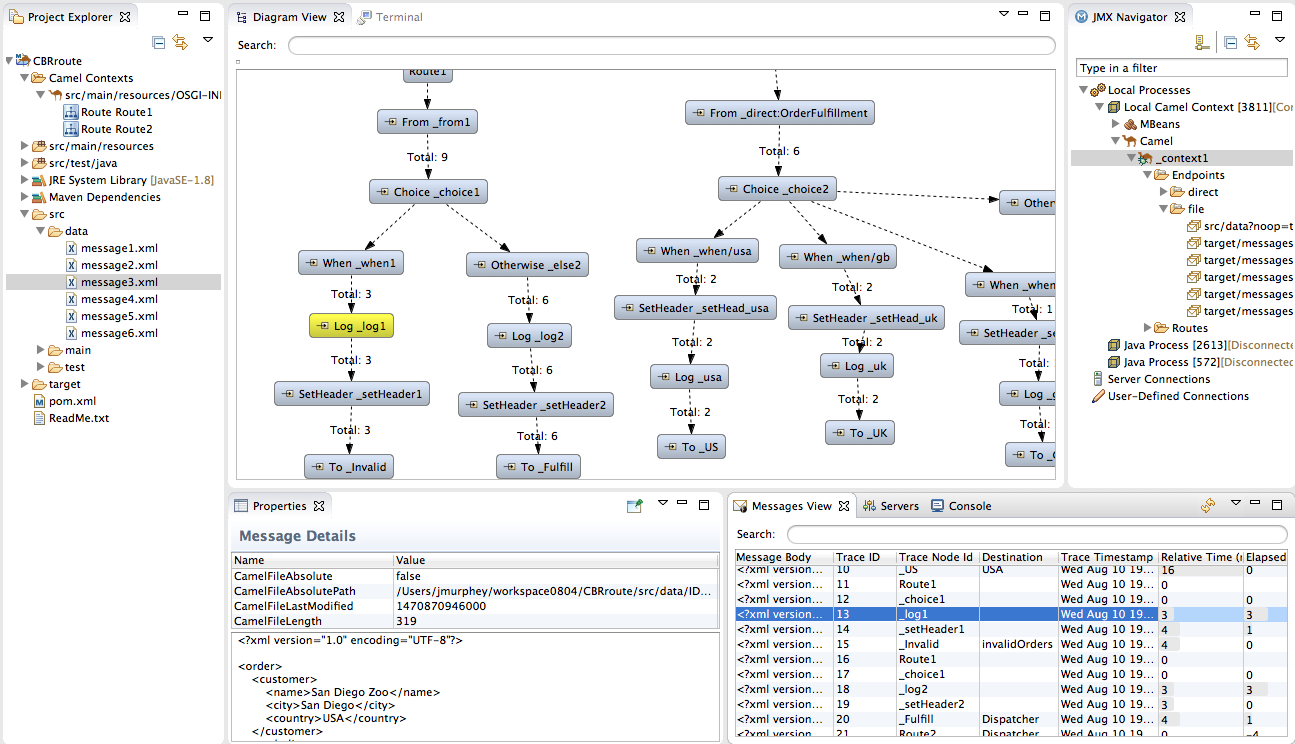Collapse all in JMX Navigator toolbar
Viewport: 1295px width, 744px height.
pyautogui.click(x=1231, y=42)
